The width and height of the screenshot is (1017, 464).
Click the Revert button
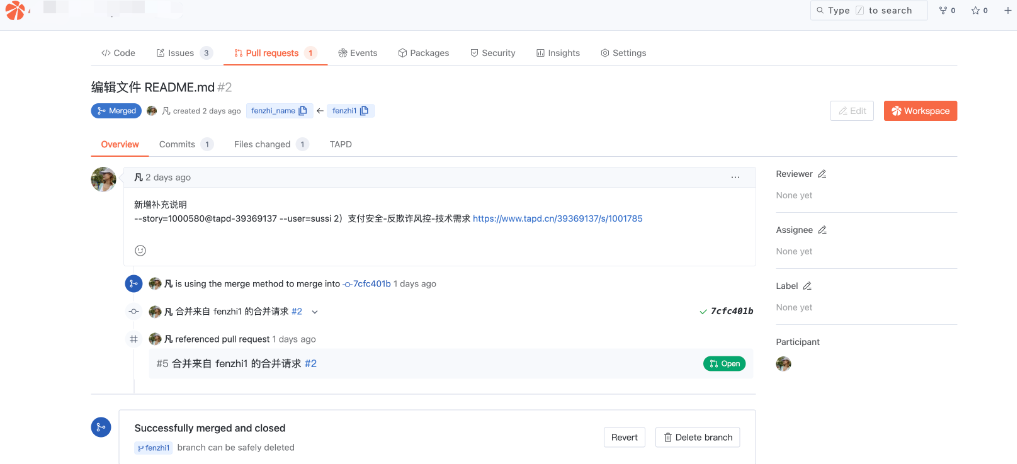pyautogui.click(x=624, y=437)
